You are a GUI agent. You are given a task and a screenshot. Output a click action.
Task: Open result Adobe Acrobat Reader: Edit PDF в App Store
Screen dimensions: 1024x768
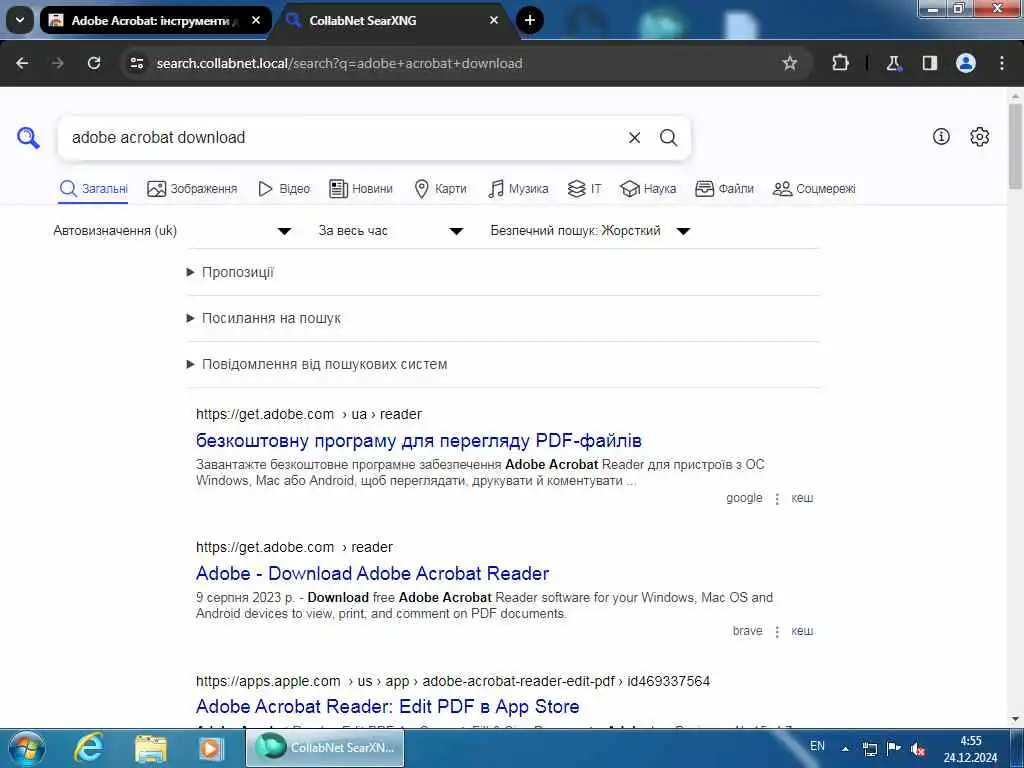pos(387,707)
